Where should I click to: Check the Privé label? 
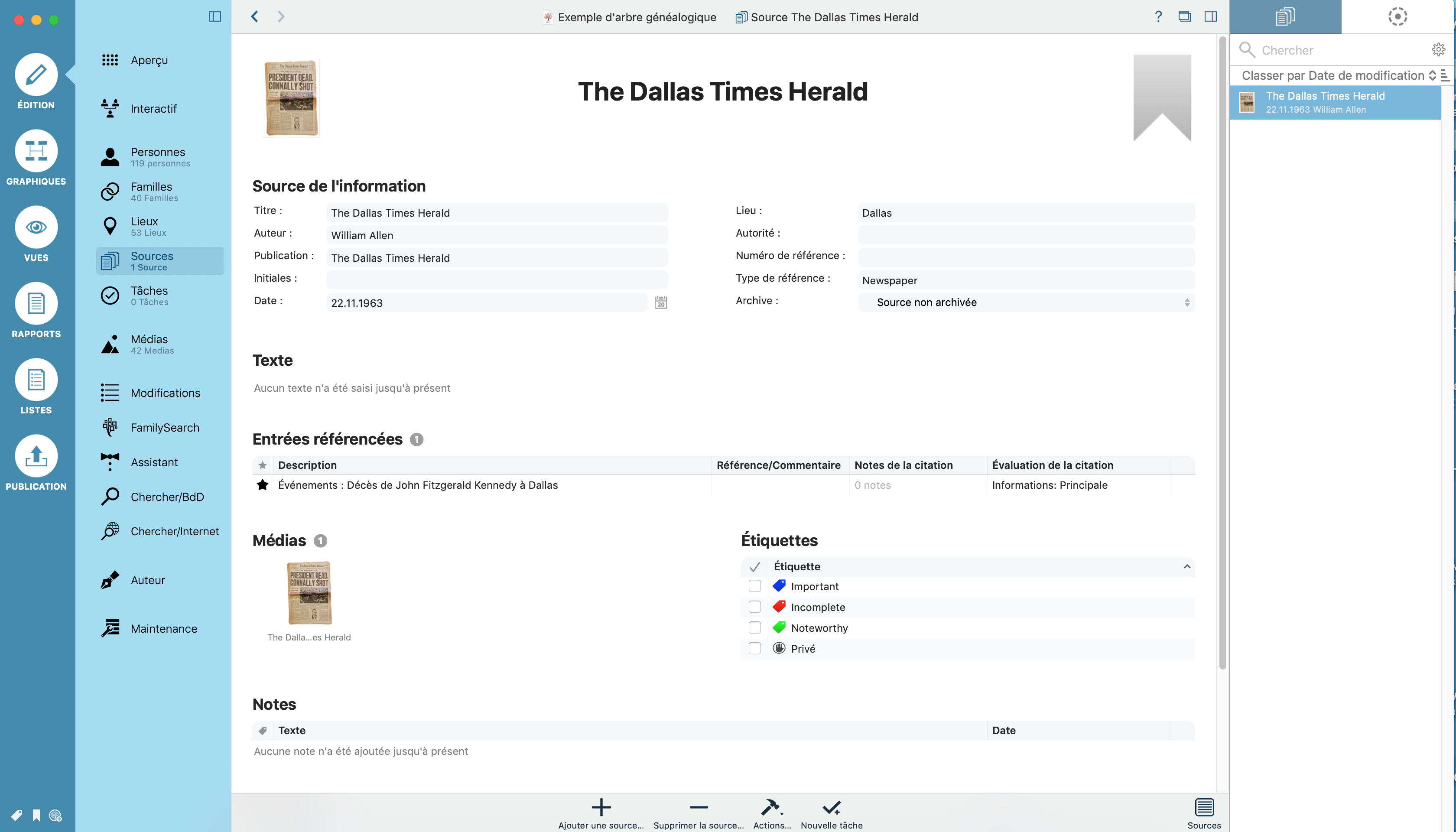click(x=754, y=648)
